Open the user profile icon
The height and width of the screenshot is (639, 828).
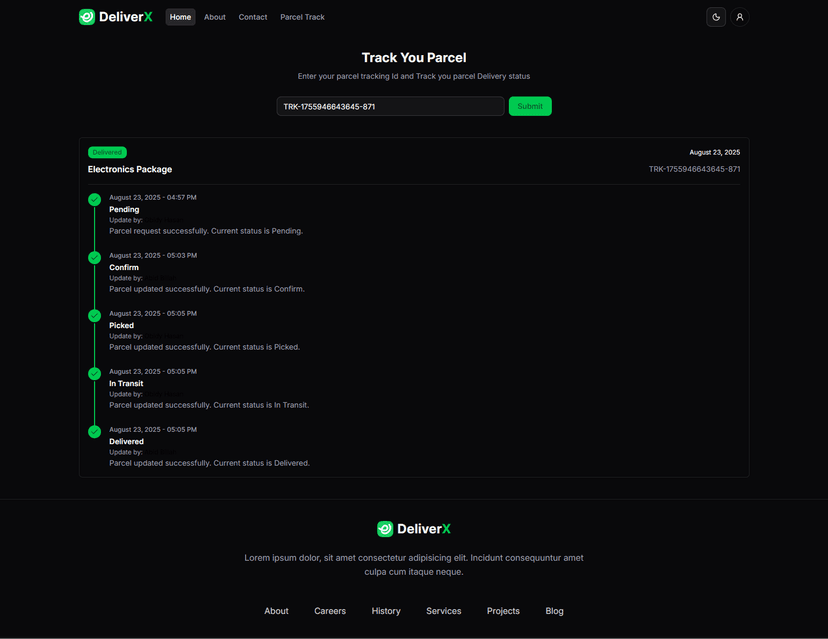click(740, 17)
